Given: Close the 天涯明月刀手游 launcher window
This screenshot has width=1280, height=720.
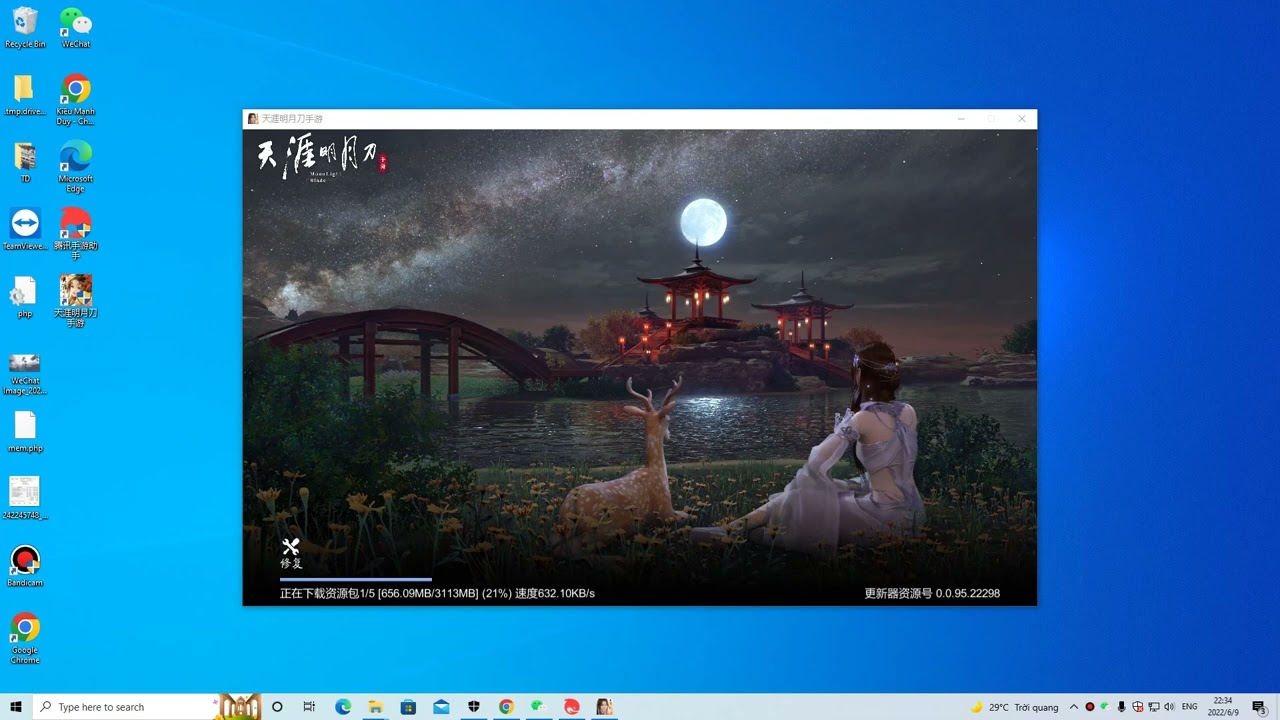Looking at the screenshot, I should point(1022,119).
